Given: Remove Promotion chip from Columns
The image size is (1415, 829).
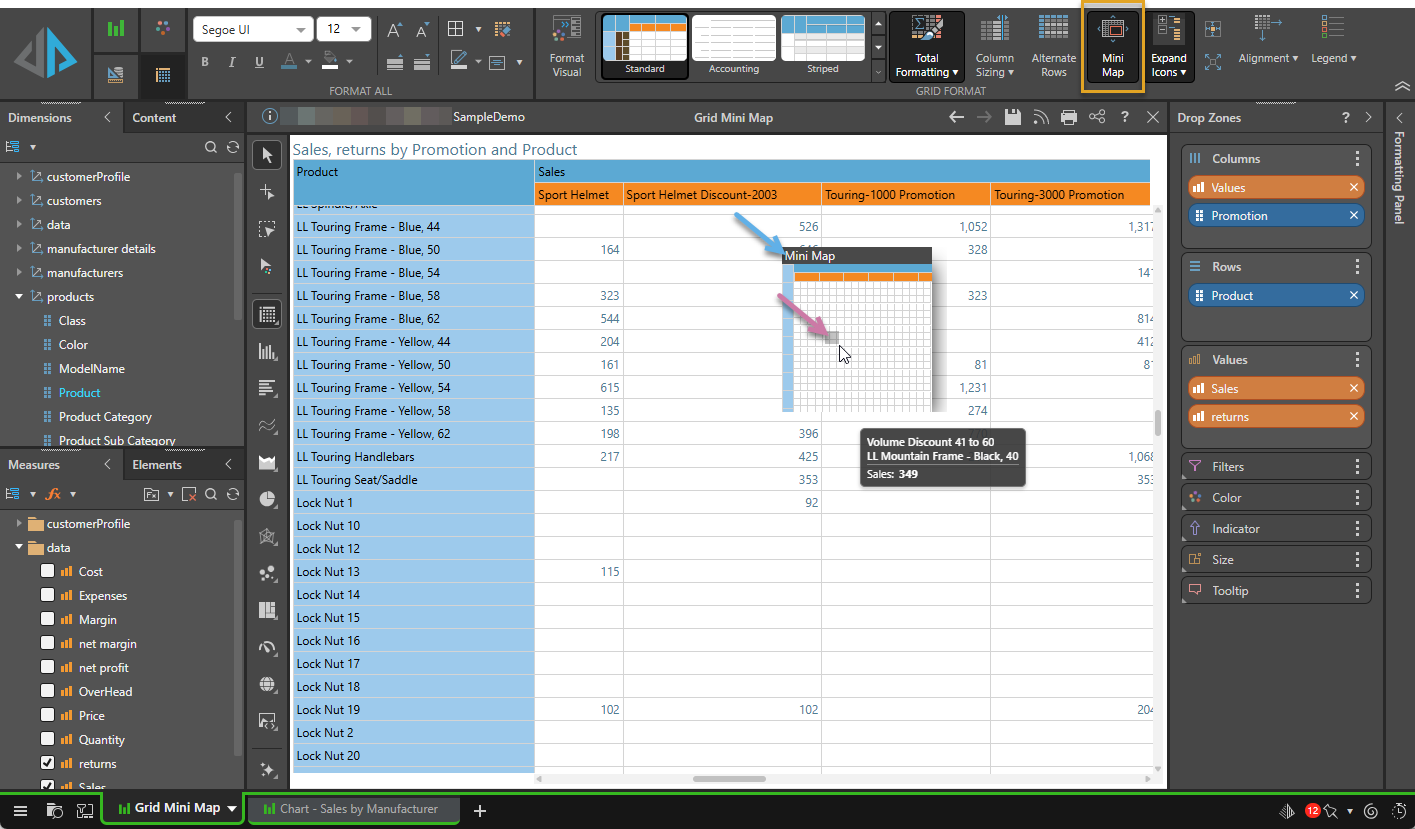Looking at the screenshot, I should pyautogui.click(x=1353, y=216).
